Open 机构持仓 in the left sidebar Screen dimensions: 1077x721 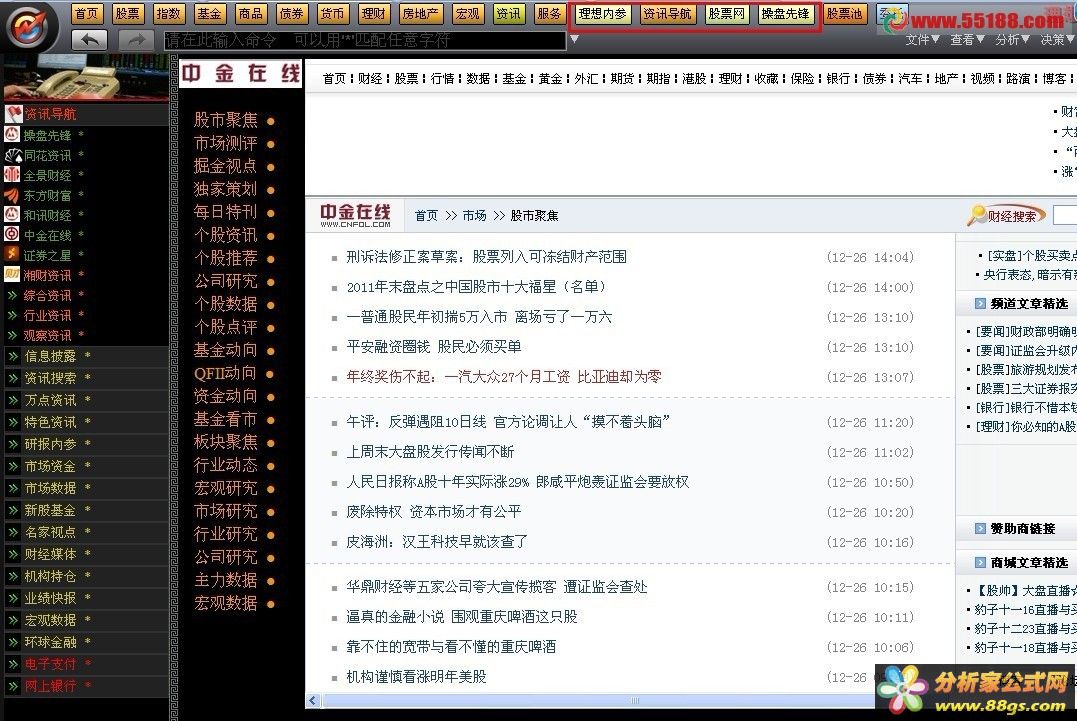click(x=50, y=576)
